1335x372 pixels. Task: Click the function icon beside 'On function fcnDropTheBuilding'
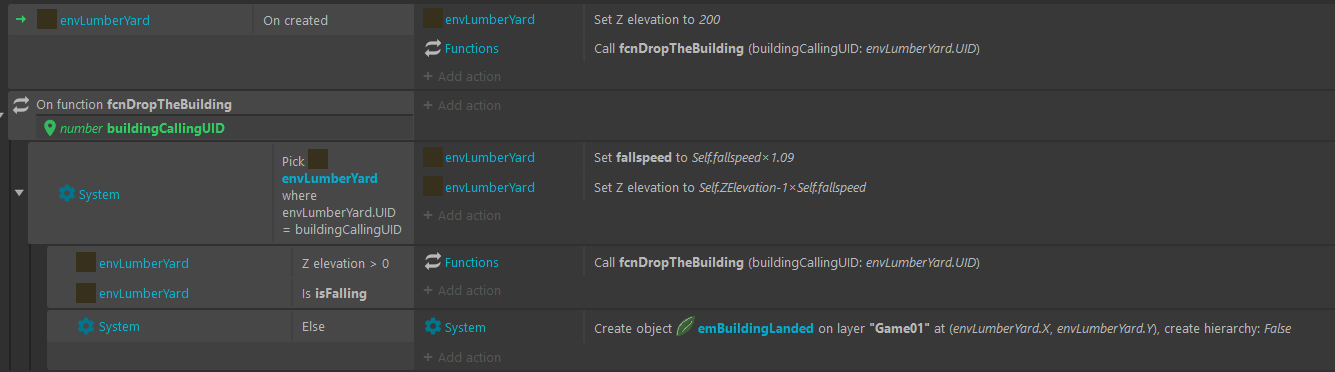21,104
